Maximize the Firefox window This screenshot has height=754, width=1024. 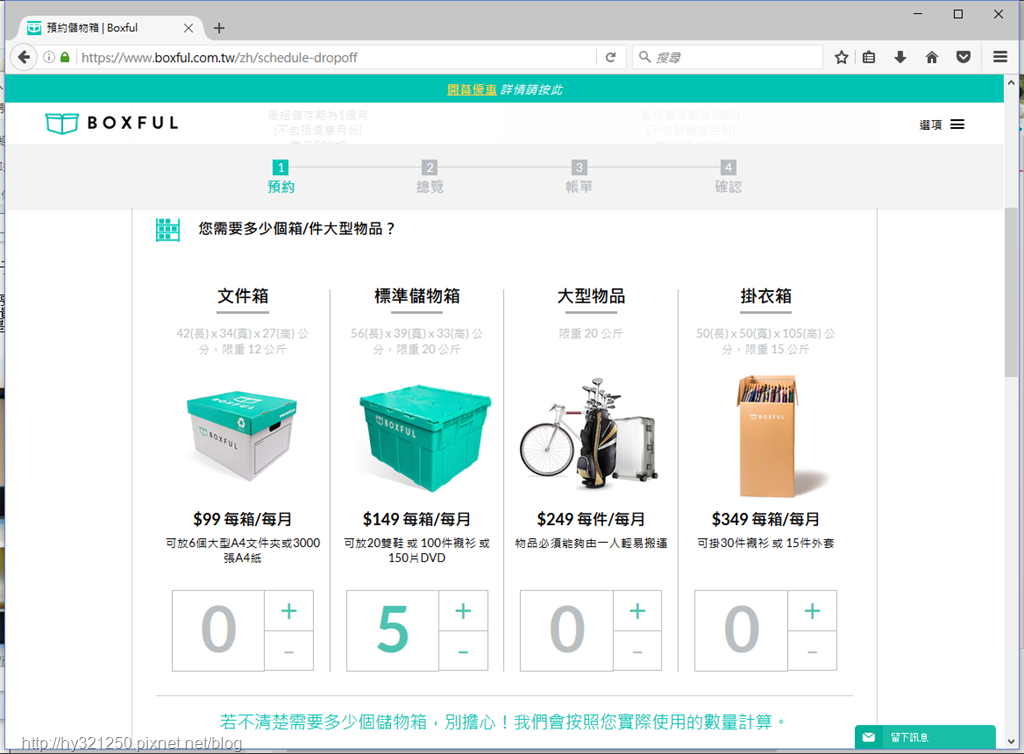[958, 14]
